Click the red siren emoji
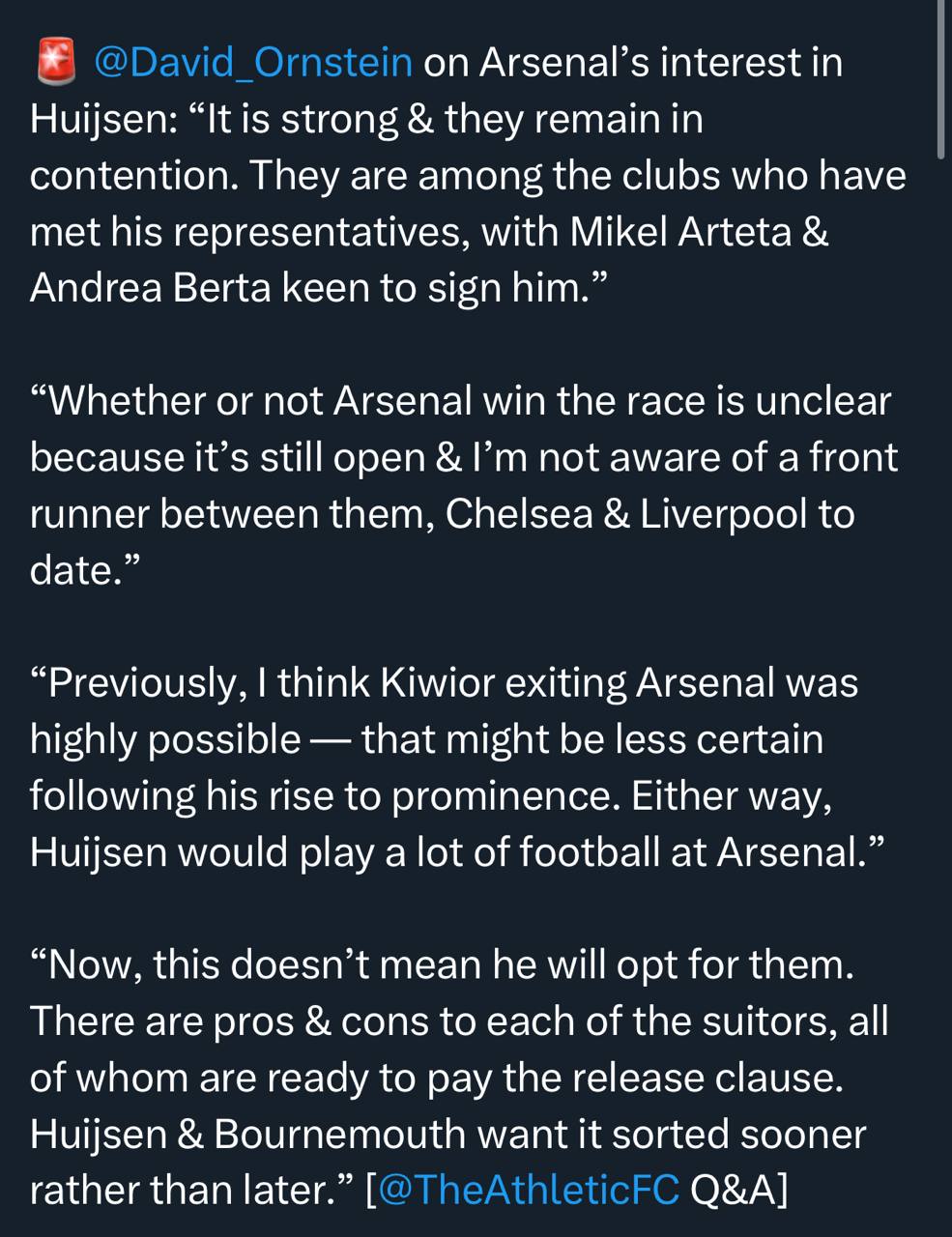Screen dimensions: 952x1237 pos(56,63)
